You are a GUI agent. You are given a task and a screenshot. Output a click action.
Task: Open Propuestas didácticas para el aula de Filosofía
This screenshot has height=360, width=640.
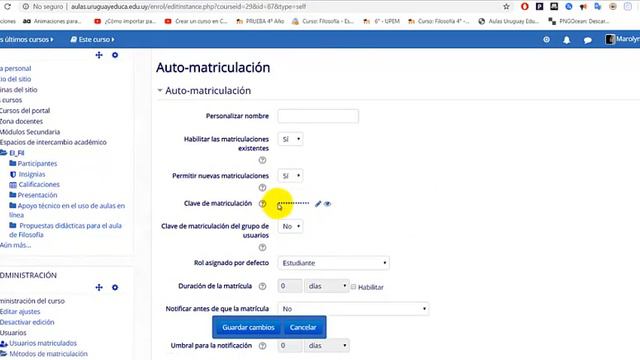point(65,230)
